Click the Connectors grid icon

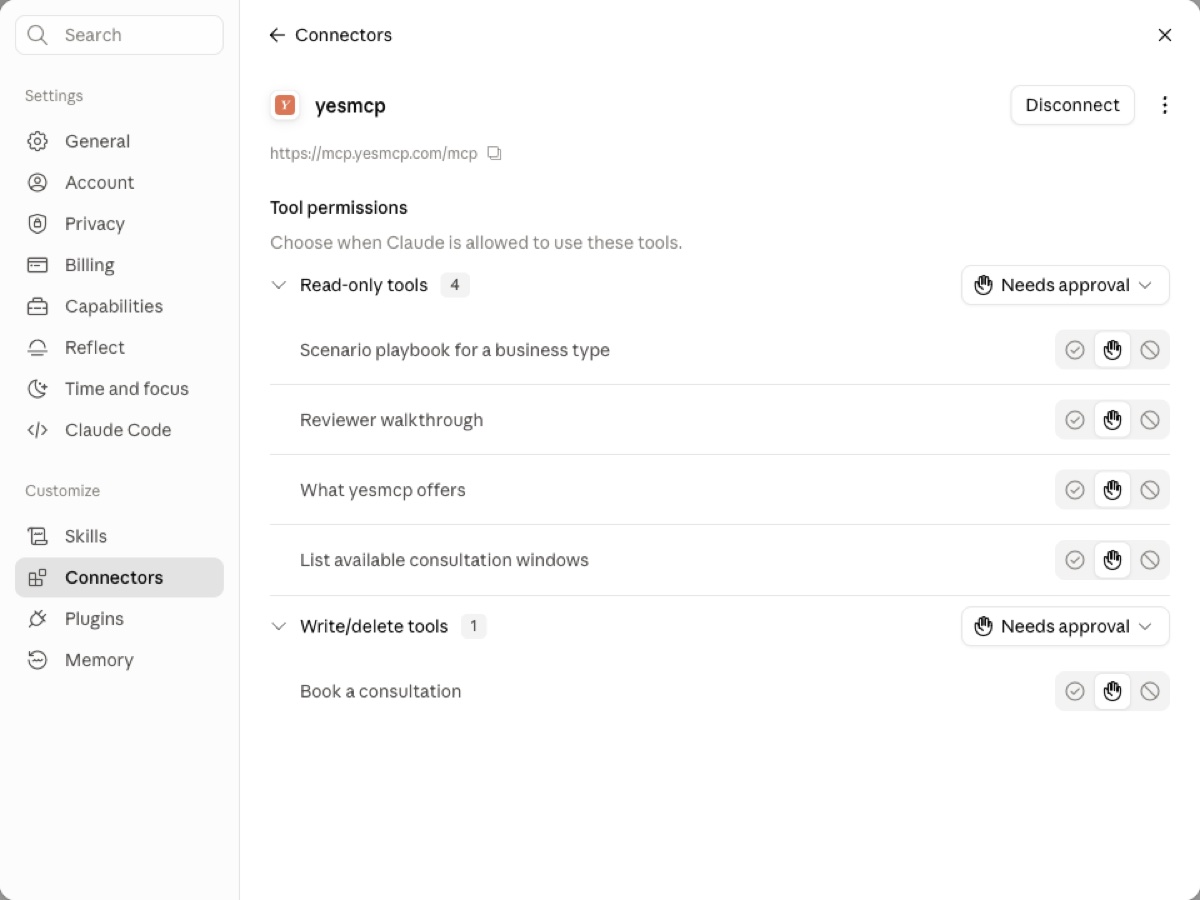(38, 578)
